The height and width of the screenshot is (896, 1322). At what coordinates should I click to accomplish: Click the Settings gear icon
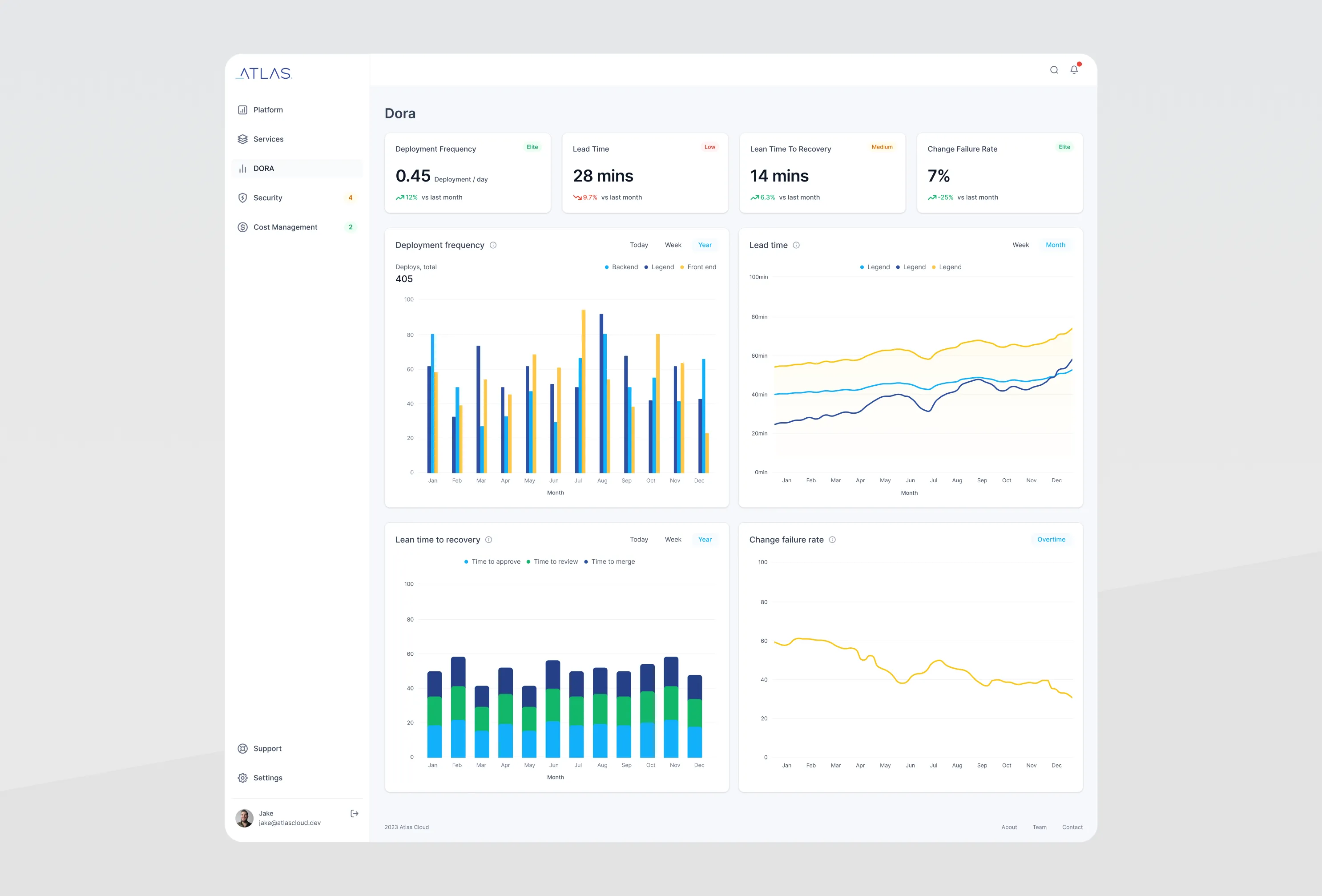pyautogui.click(x=242, y=778)
